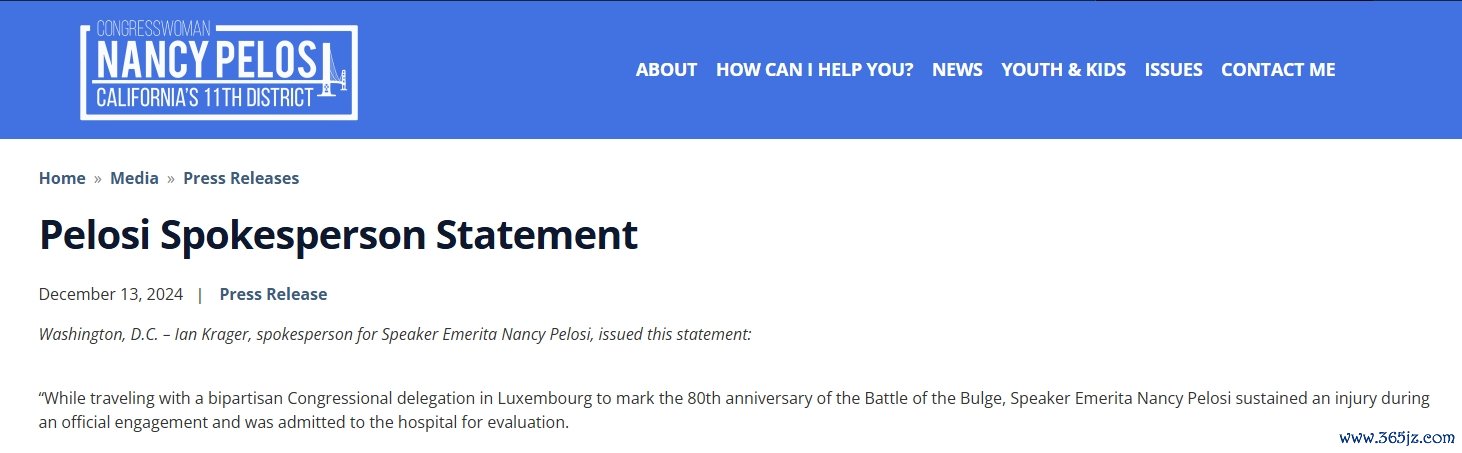Click the » separator after Home

(x=98, y=179)
